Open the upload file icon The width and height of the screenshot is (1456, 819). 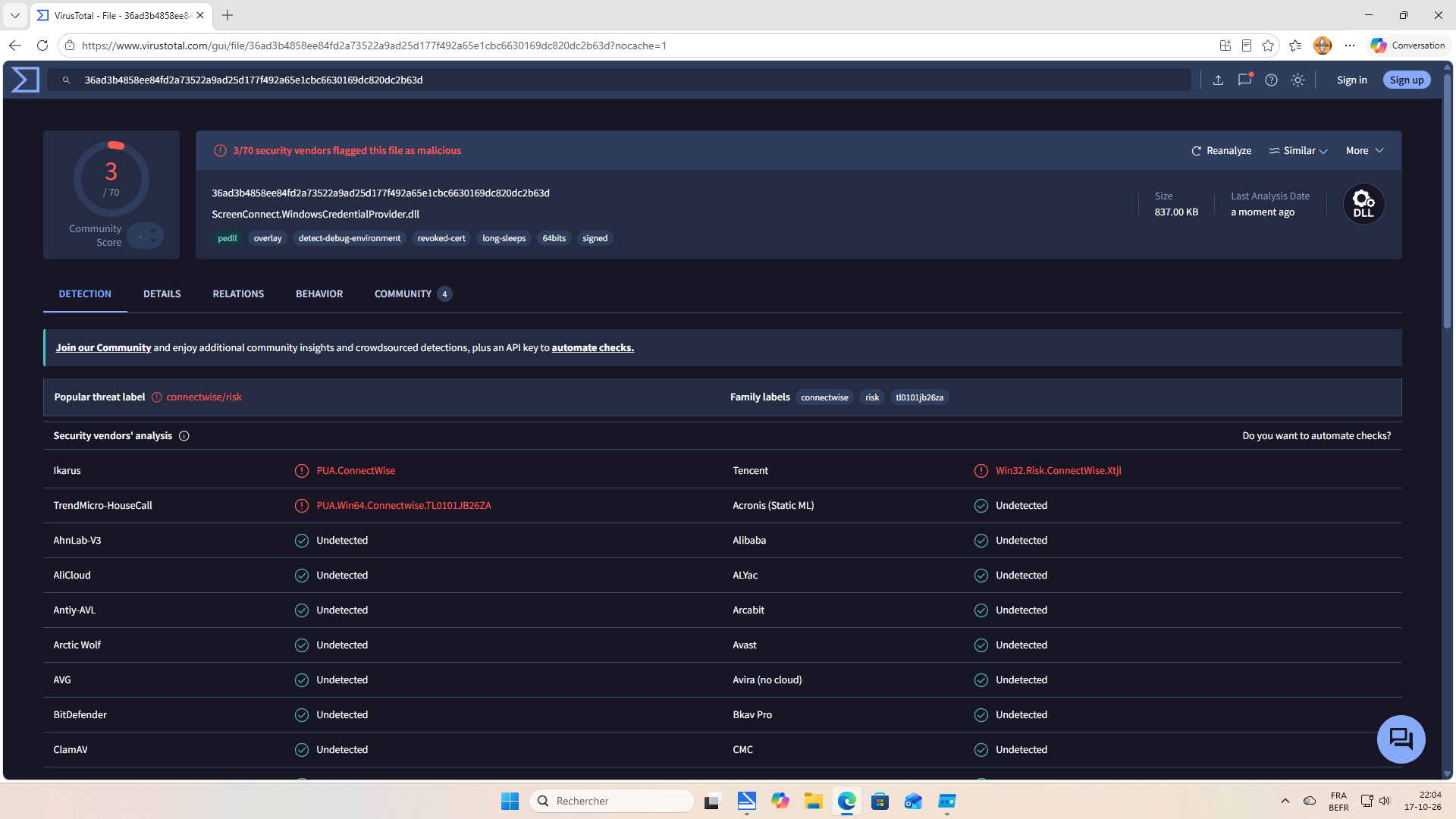pos(1218,80)
